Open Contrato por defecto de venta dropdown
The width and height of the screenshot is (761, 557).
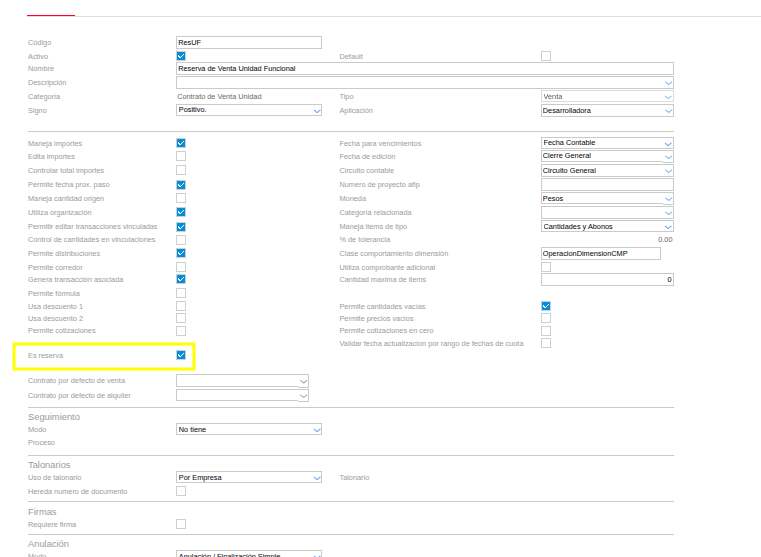[x=241, y=381]
